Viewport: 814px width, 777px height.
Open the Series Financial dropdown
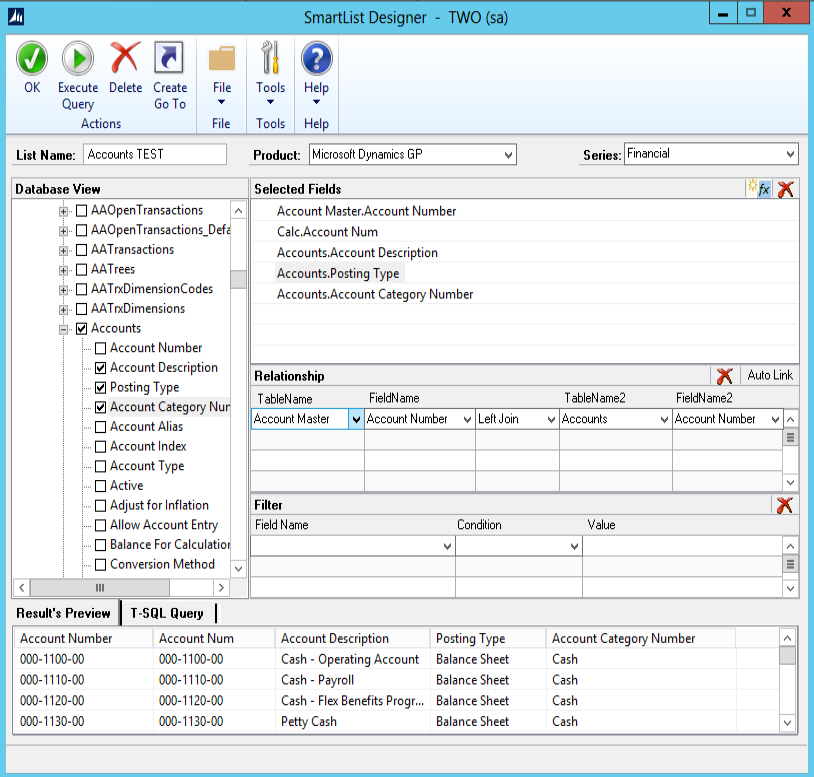(790, 154)
